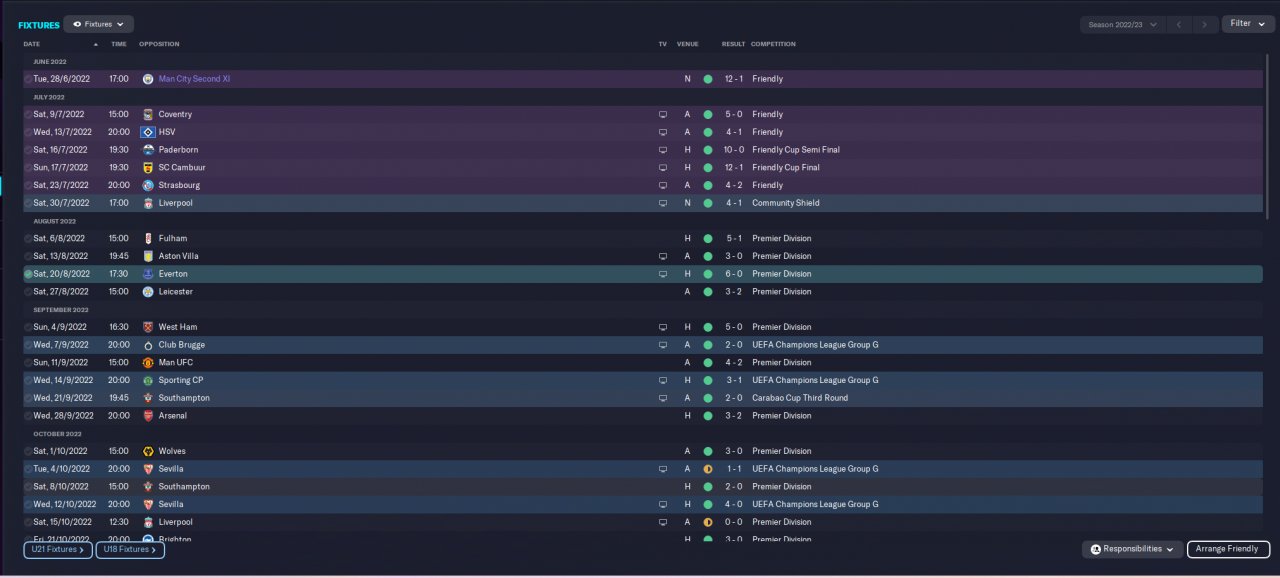Click the Man UFC club crest
This screenshot has height=578, width=1280.
click(x=148, y=363)
